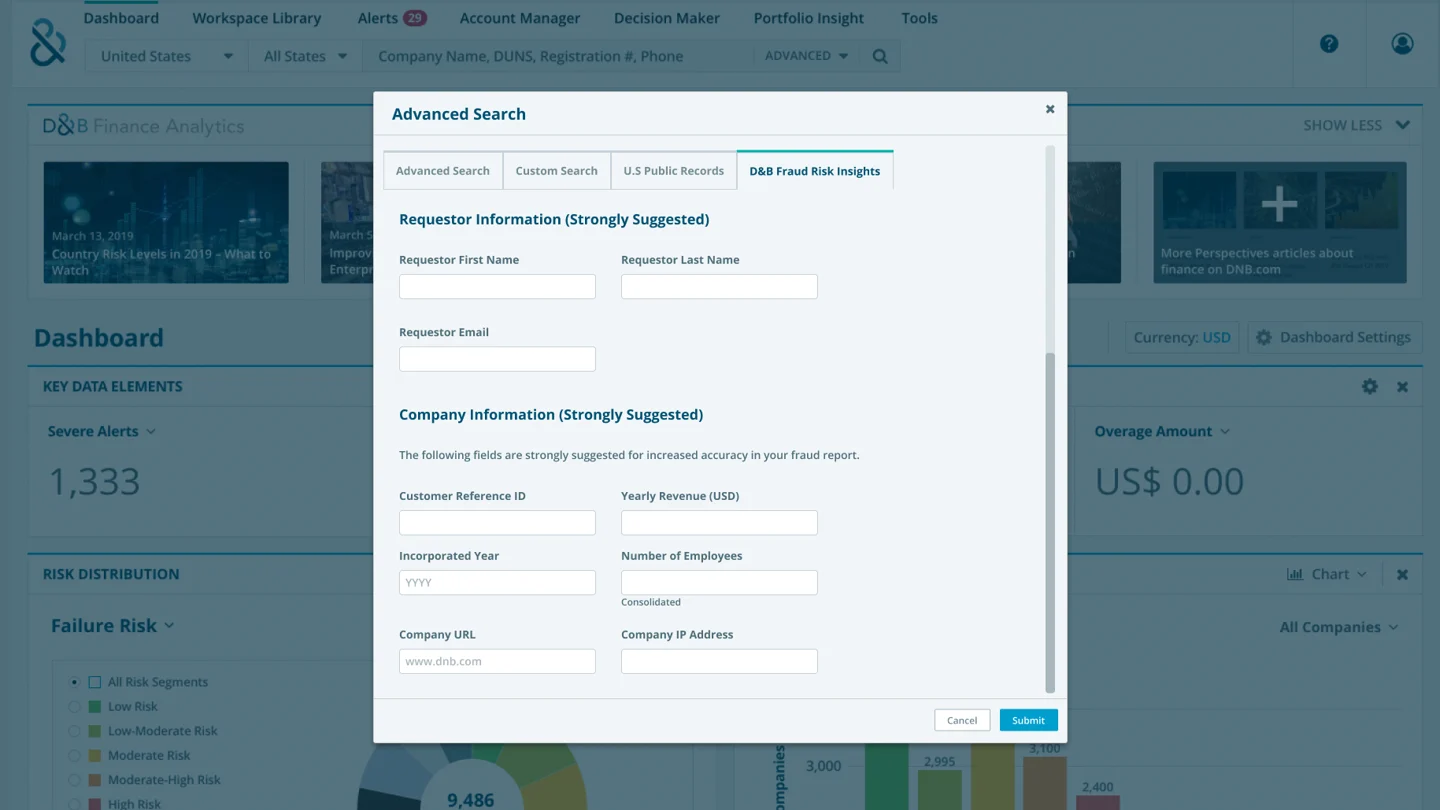This screenshot has height=810, width=1440.
Task: Remove the Key Data Elements panel
Action: pos(1402,387)
